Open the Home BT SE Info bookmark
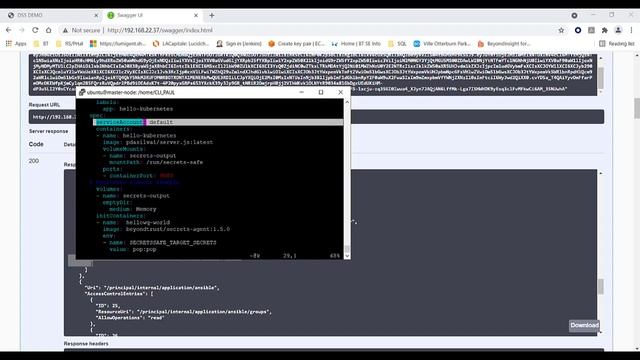Screen dimensions: 640x360 coord(356,44)
